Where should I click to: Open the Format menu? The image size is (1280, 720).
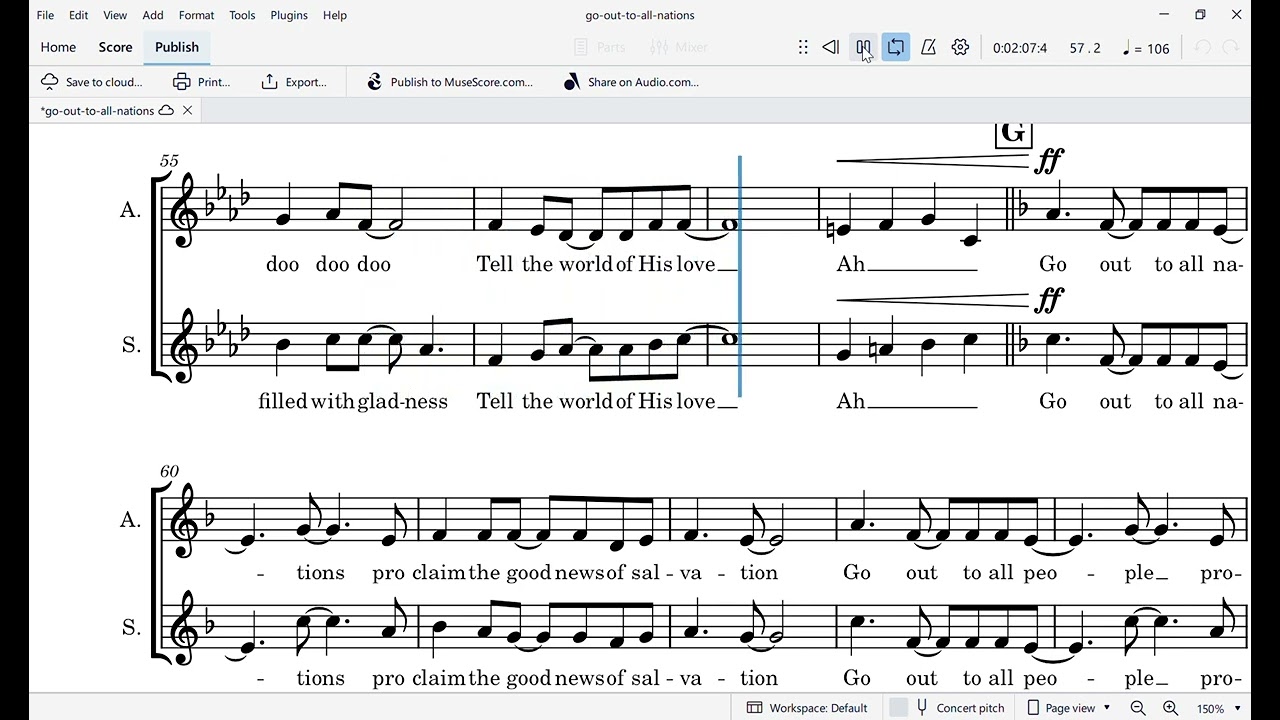click(x=196, y=15)
